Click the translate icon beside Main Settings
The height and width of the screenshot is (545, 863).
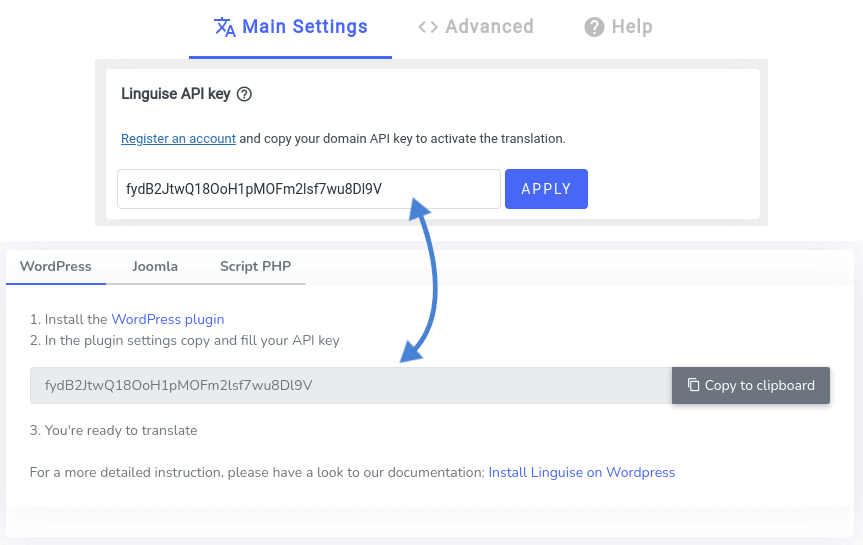(x=225, y=26)
